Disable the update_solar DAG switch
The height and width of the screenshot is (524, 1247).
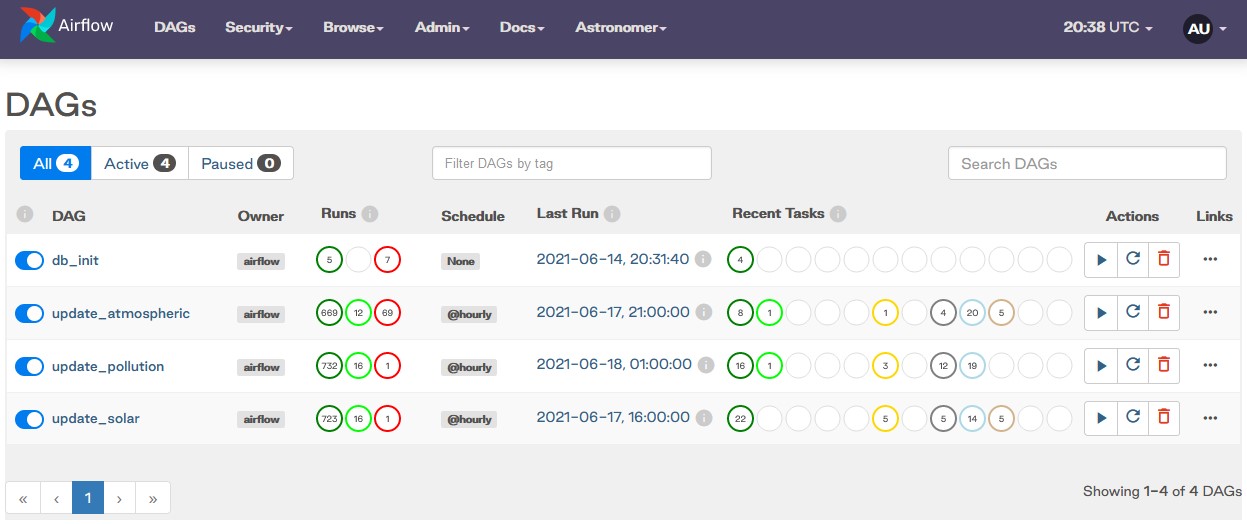pos(29,419)
